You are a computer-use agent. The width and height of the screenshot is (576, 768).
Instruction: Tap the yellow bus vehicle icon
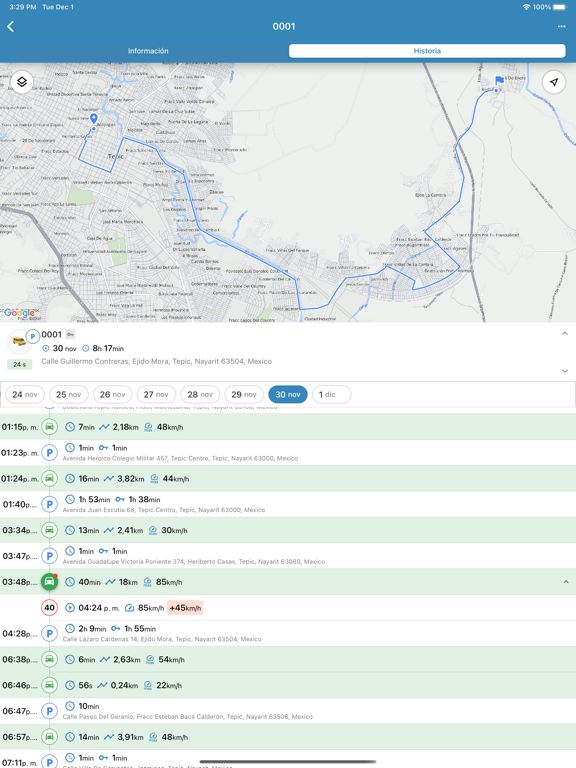pos(19,341)
